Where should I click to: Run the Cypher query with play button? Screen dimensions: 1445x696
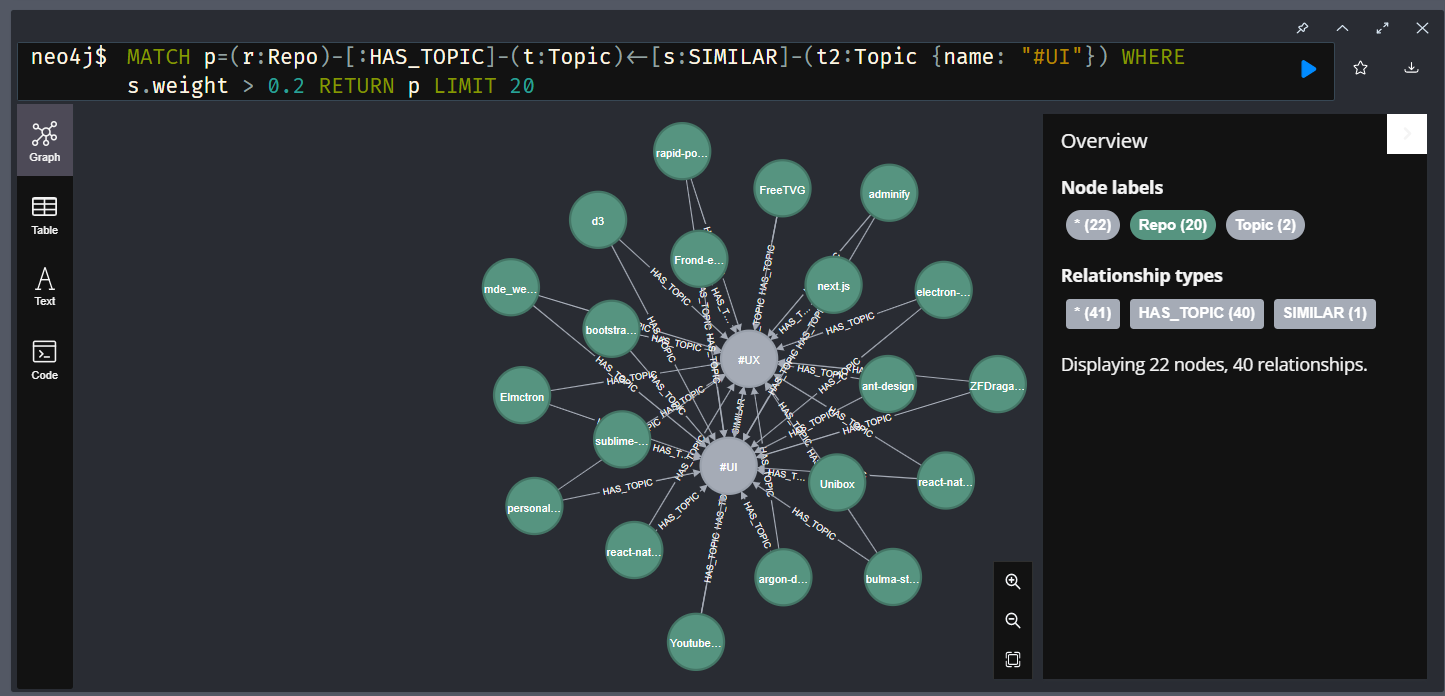1308,69
